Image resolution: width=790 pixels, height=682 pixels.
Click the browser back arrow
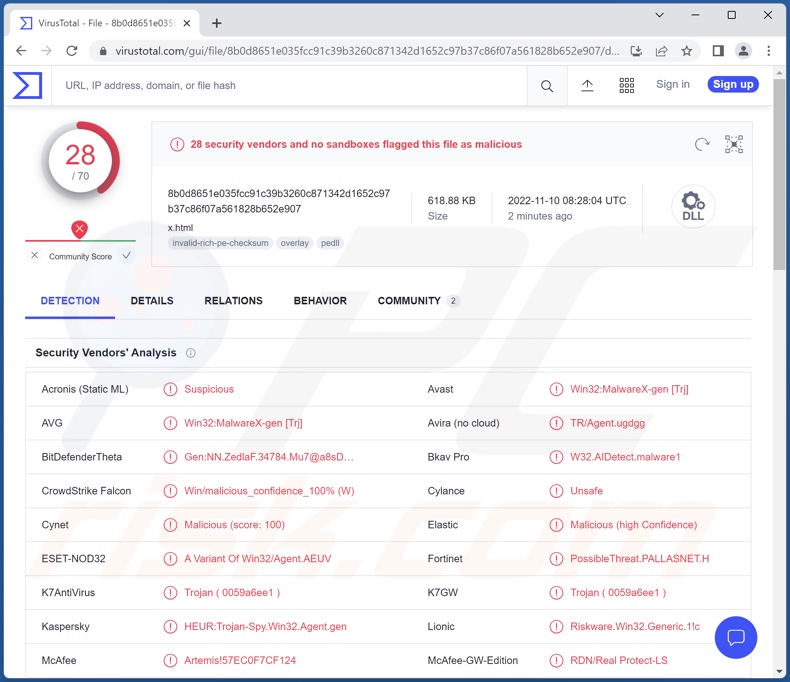click(x=21, y=51)
